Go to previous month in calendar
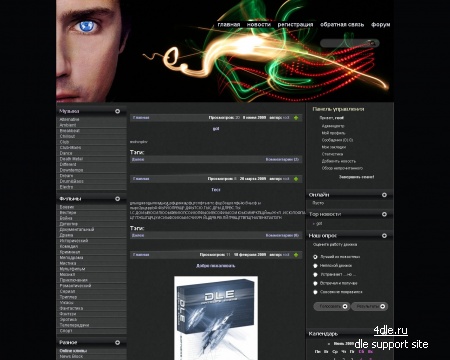Viewport: 450px width, 360px height. pos(329,344)
